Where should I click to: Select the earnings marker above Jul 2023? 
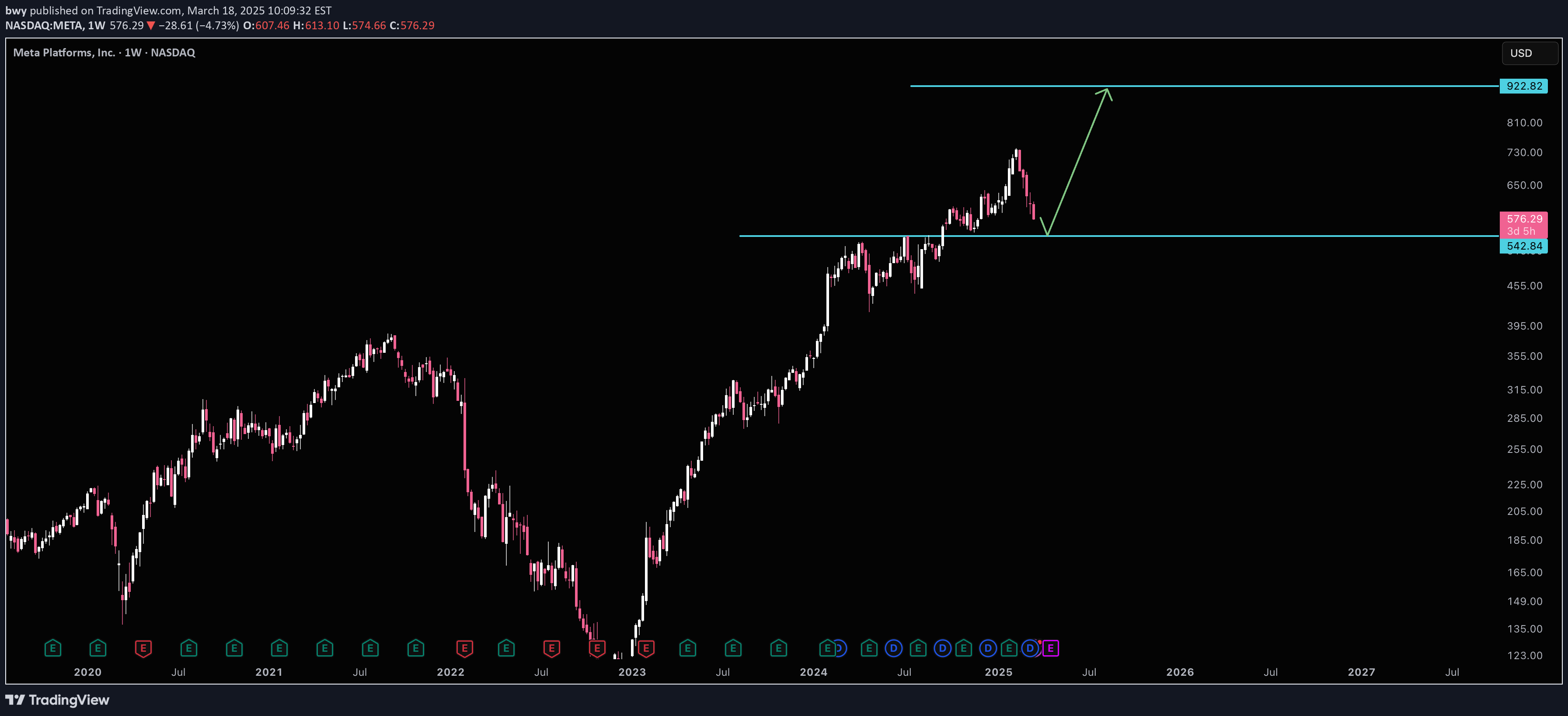click(x=733, y=649)
